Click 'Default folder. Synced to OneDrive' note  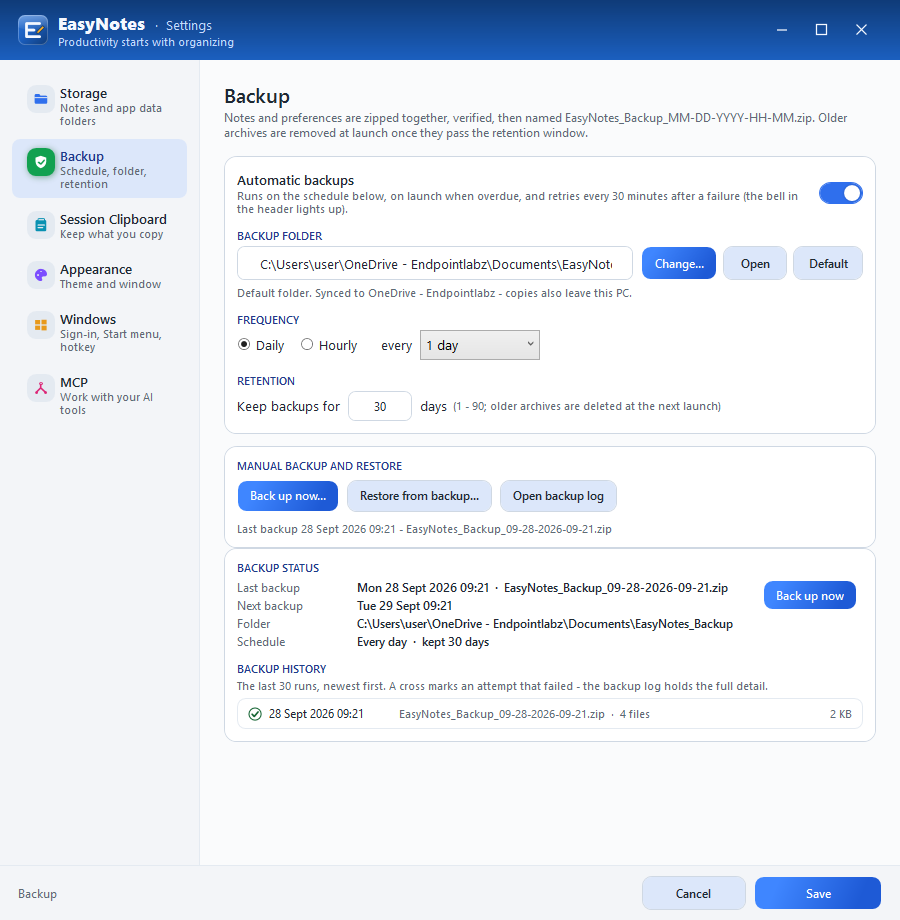(x=434, y=293)
